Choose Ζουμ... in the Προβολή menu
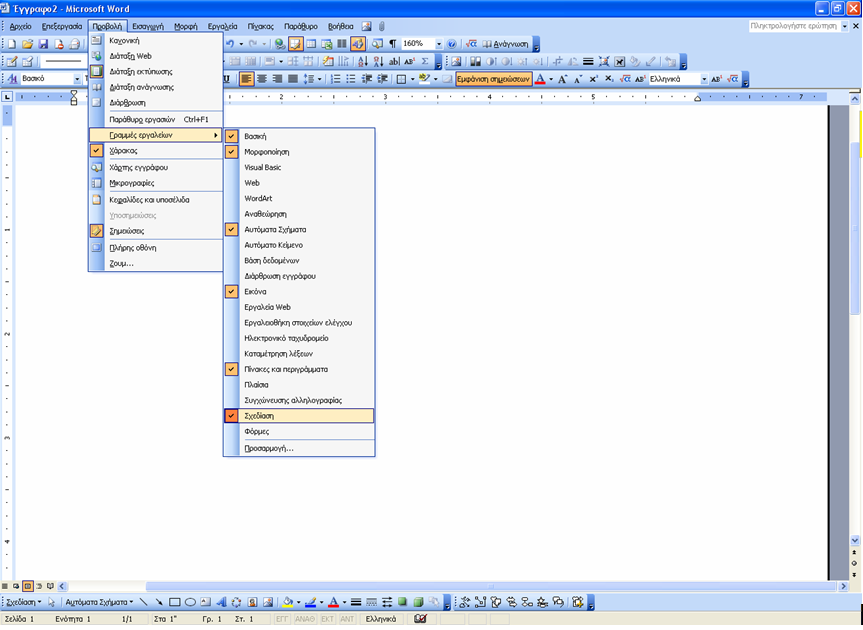The height and width of the screenshot is (630, 863). tap(156, 263)
